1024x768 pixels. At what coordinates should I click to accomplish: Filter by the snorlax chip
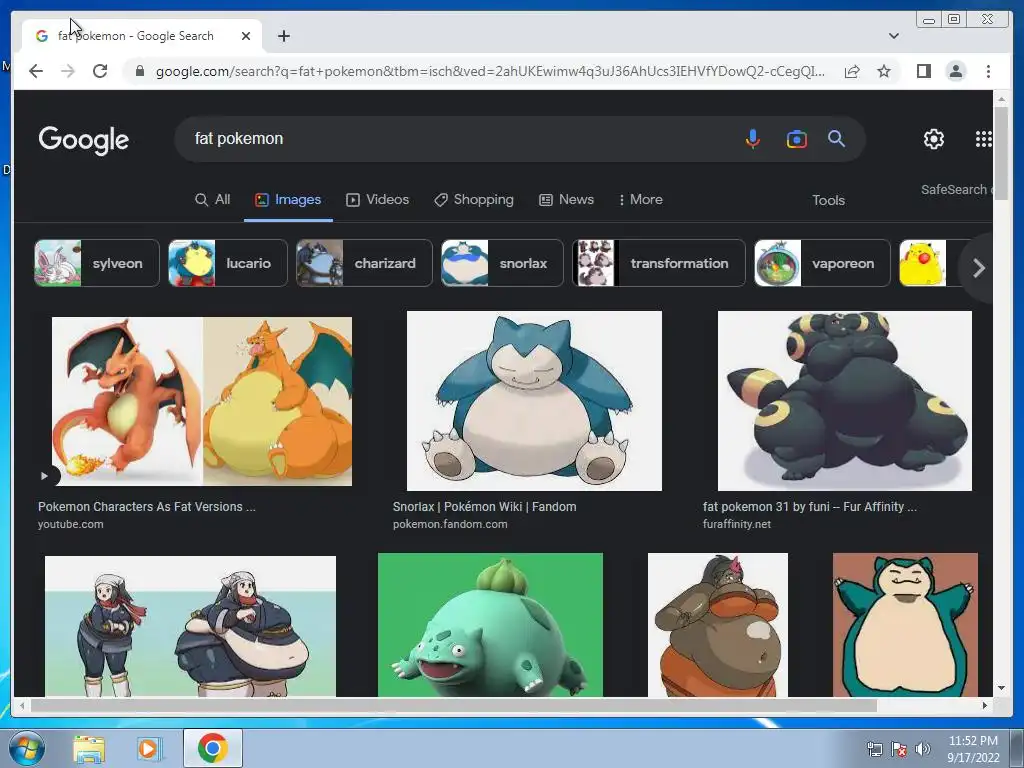[502, 263]
